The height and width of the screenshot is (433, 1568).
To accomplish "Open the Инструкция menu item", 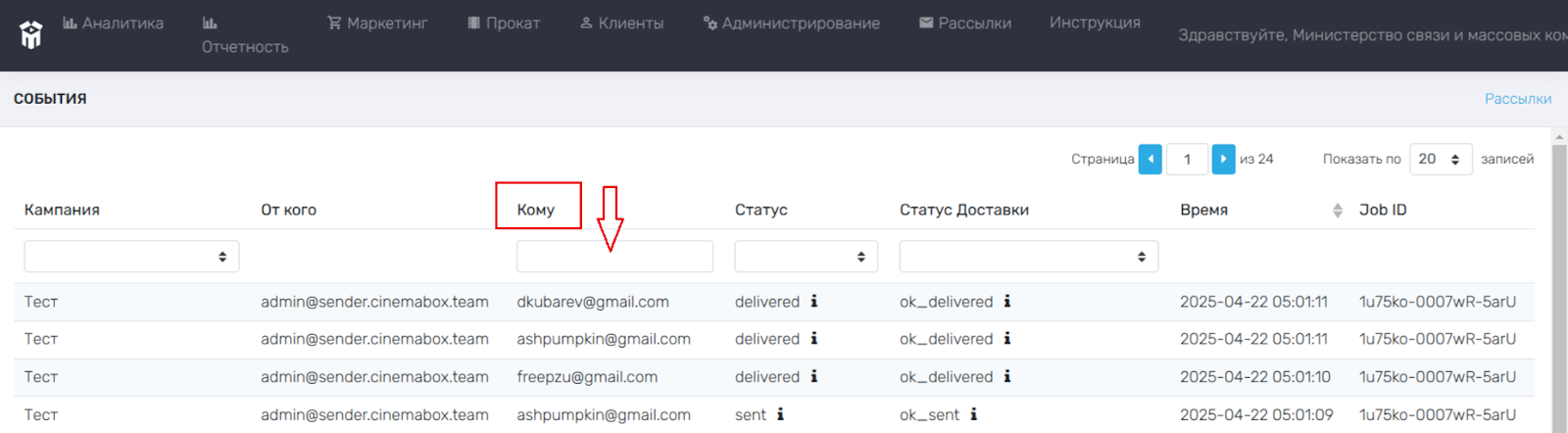I will [1095, 23].
